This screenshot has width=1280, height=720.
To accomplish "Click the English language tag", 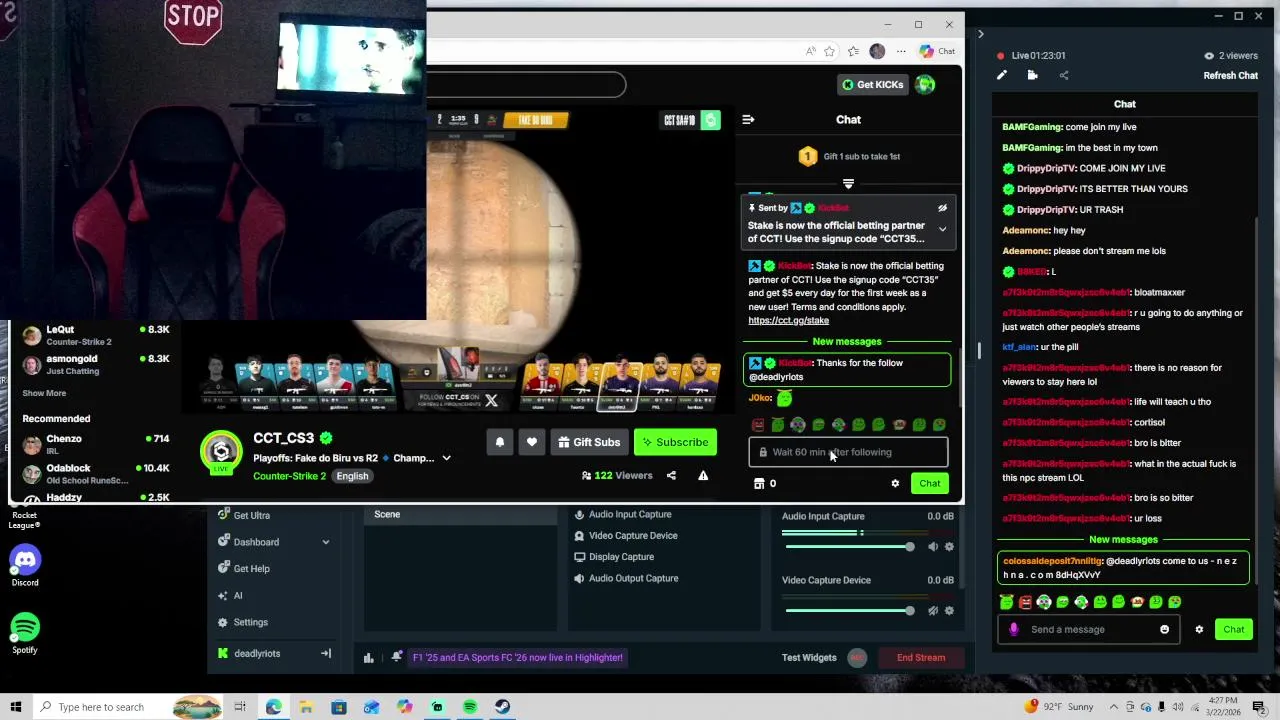I will pos(352,476).
